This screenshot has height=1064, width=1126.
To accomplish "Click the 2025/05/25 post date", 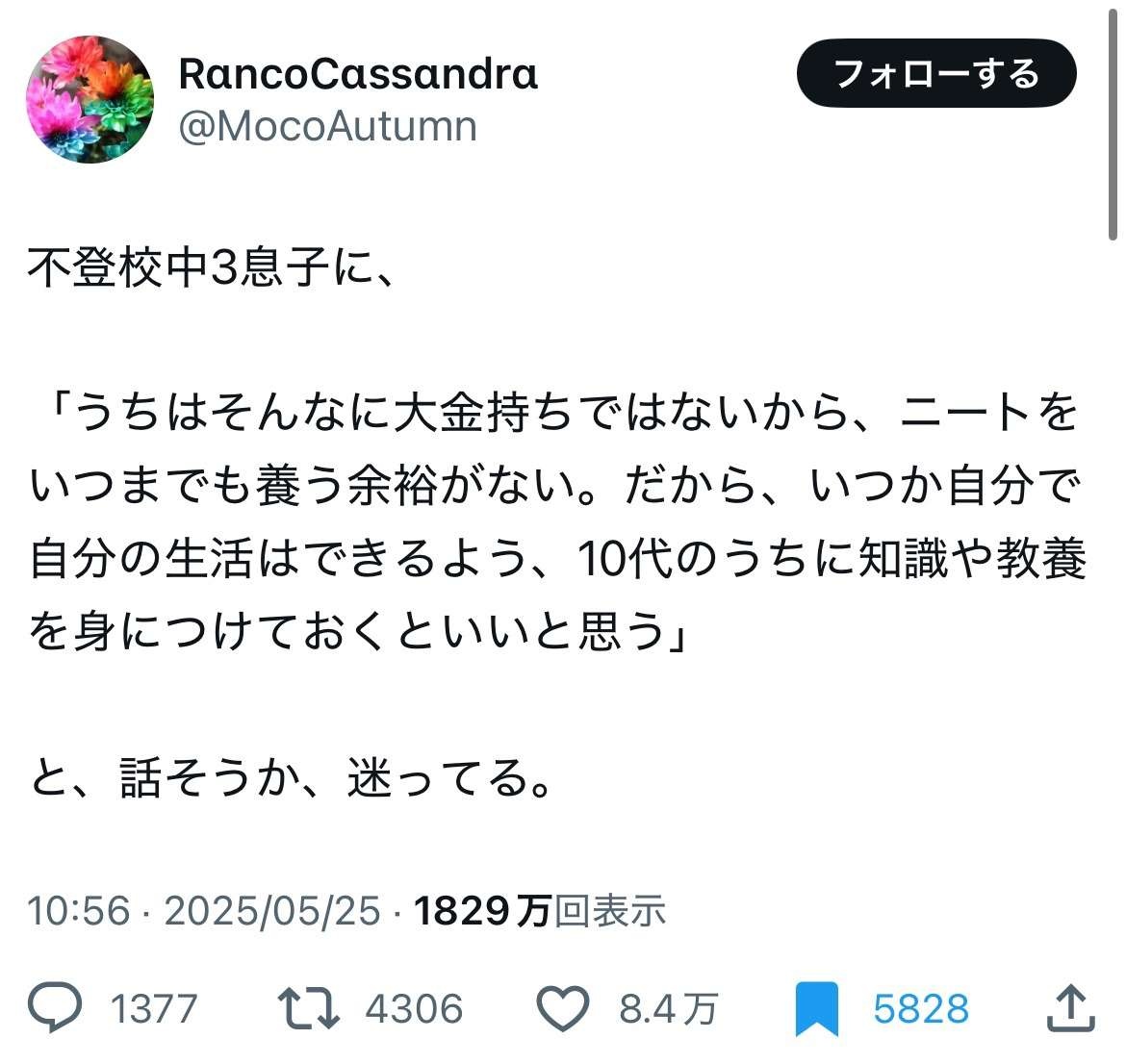I will (x=272, y=910).
